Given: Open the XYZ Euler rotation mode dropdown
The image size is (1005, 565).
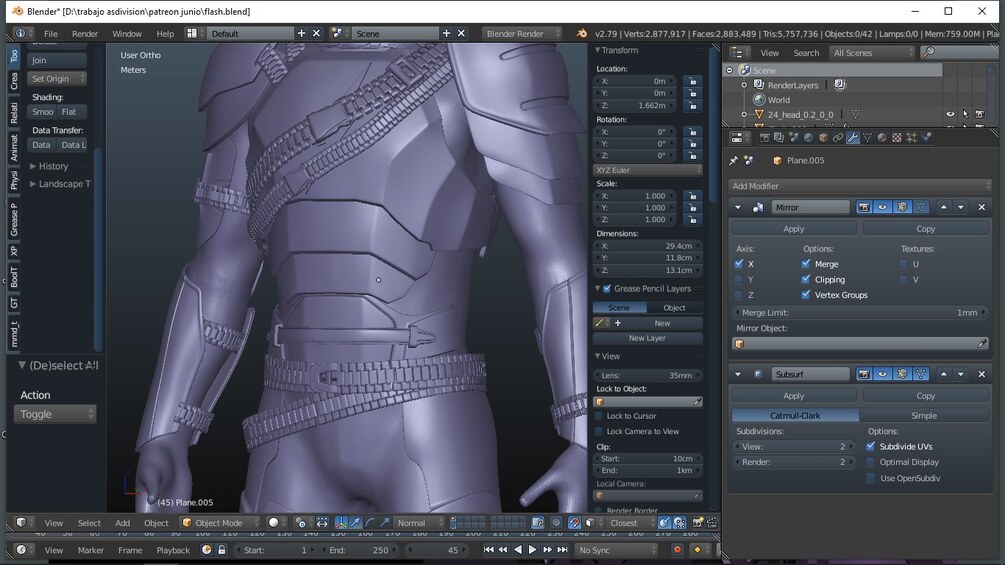Looking at the screenshot, I should [647, 170].
